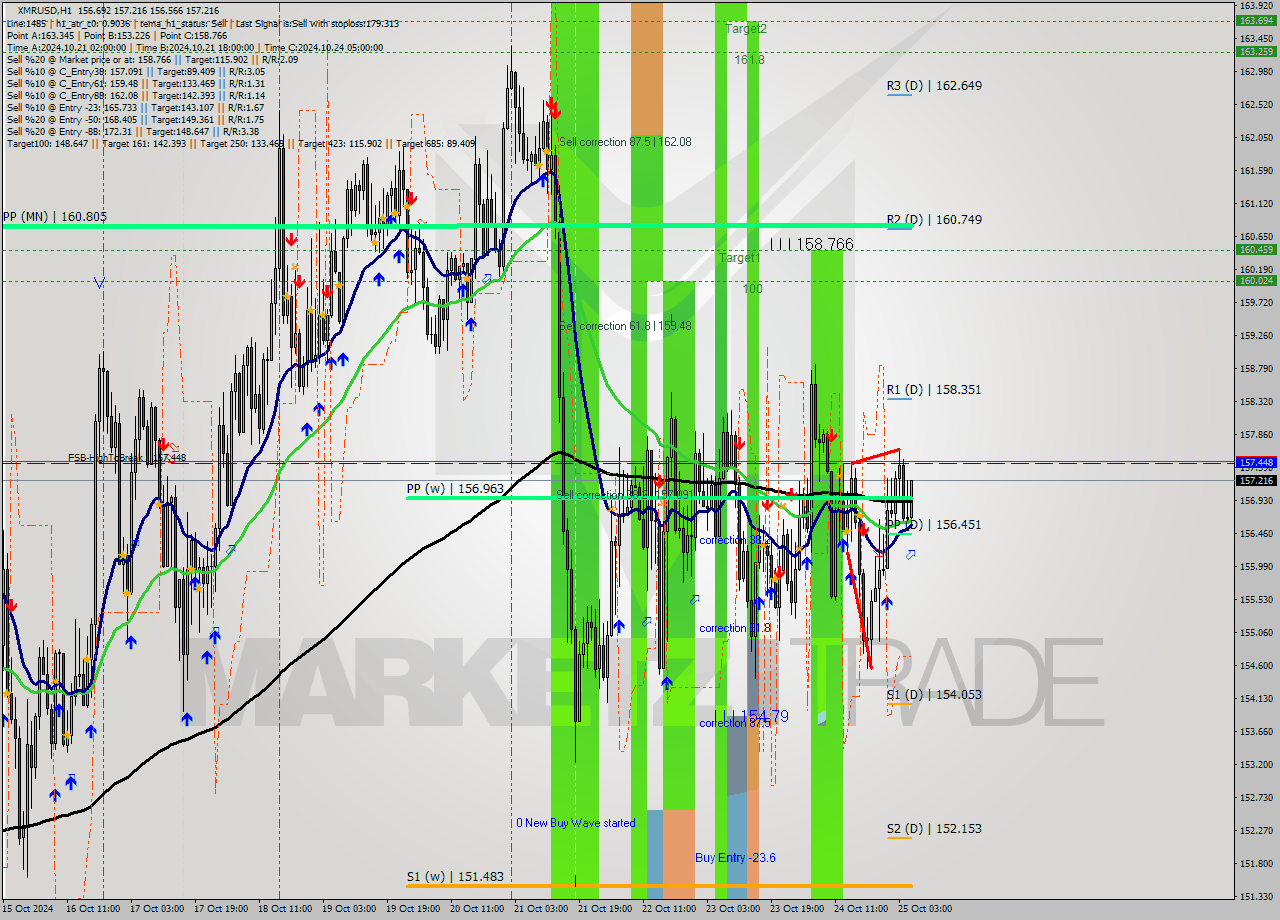Select the blue correction 38.2 label
The height and width of the screenshot is (920, 1280).
coord(735,540)
